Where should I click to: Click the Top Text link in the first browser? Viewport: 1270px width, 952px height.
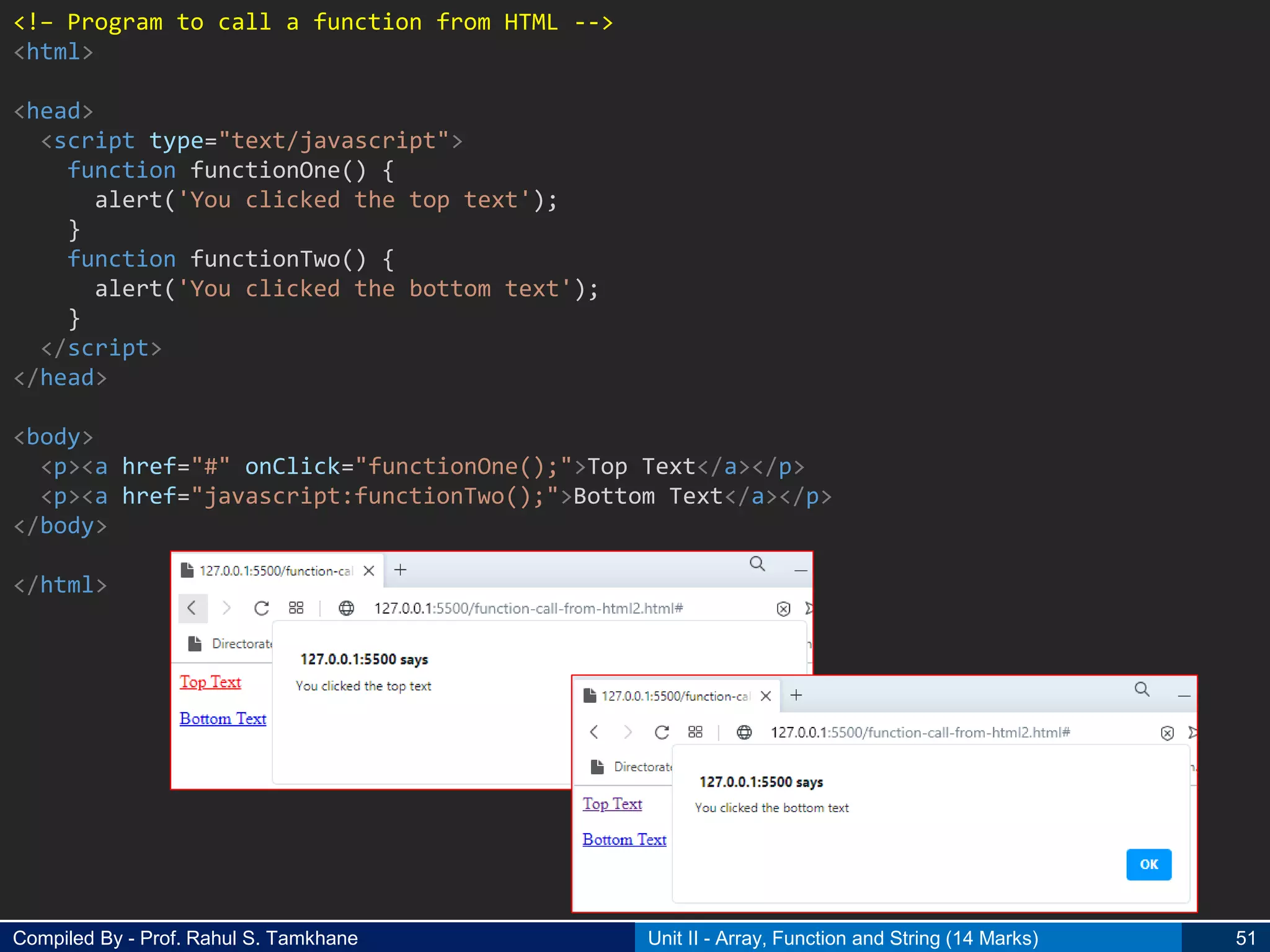click(210, 682)
